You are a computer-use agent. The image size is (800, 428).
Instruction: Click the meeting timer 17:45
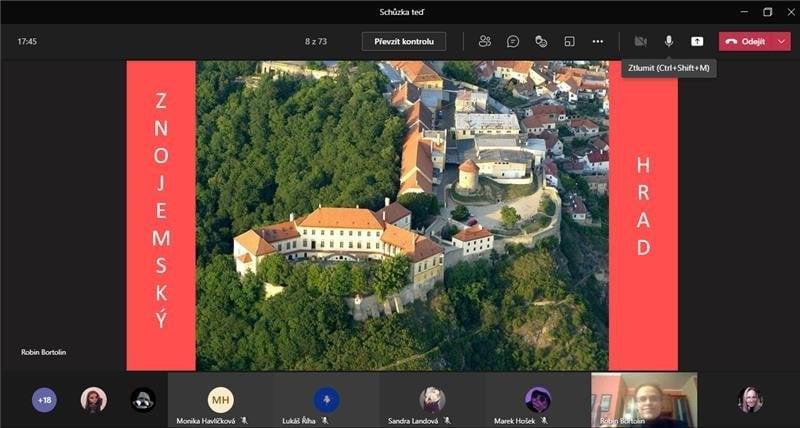[x=27, y=42]
